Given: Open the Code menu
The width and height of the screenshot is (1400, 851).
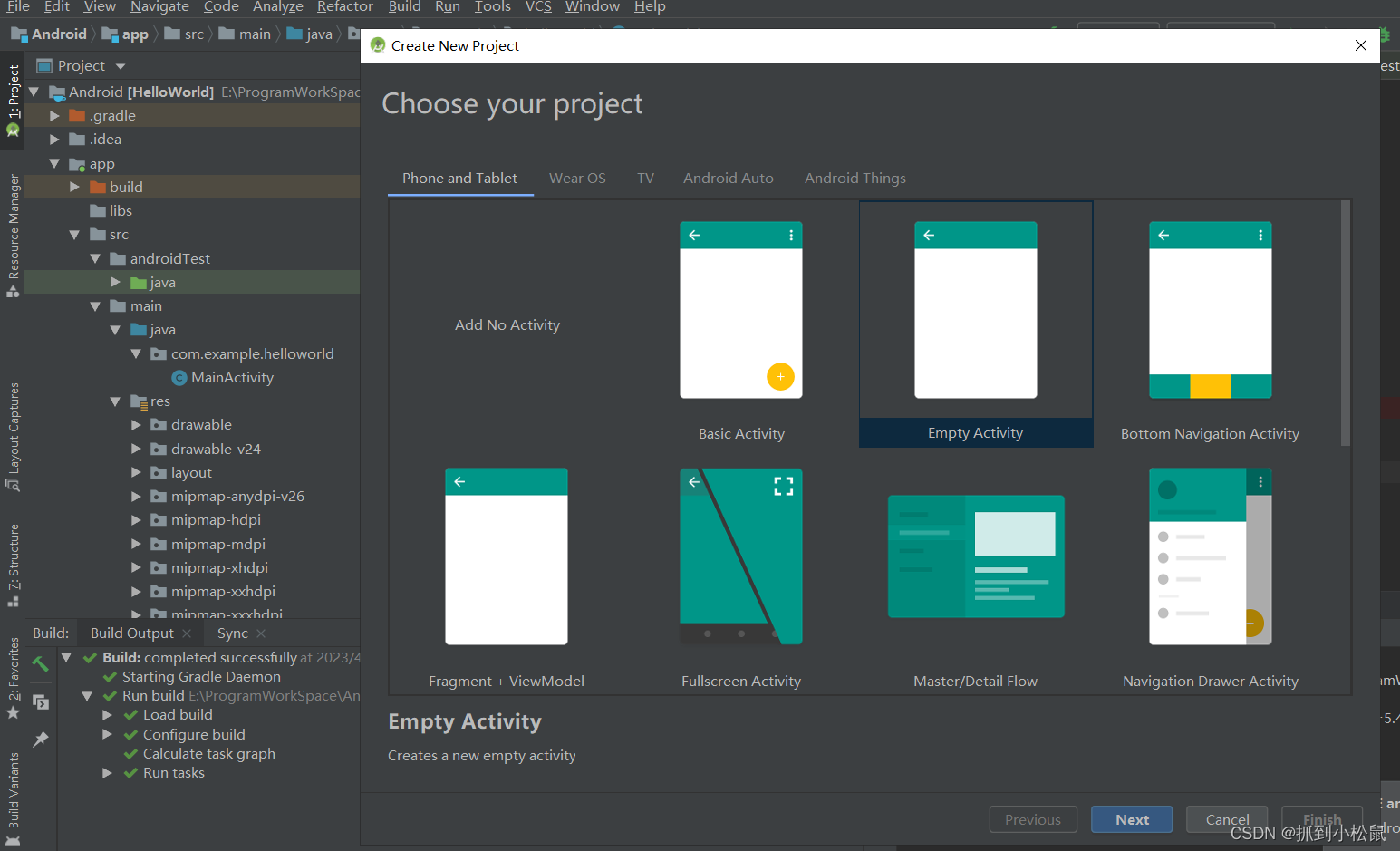Looking at the screenshot, I should (x=221, y=7).
